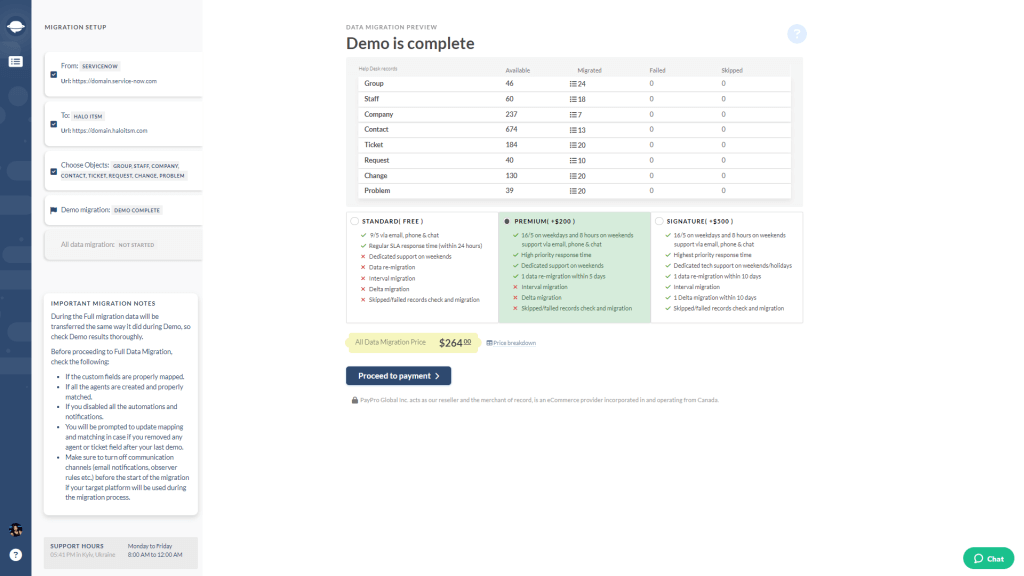Viewport: 1024px width, 576px height.
Task: Select the Premium (+$200) support plan
Action: point(507,221)
